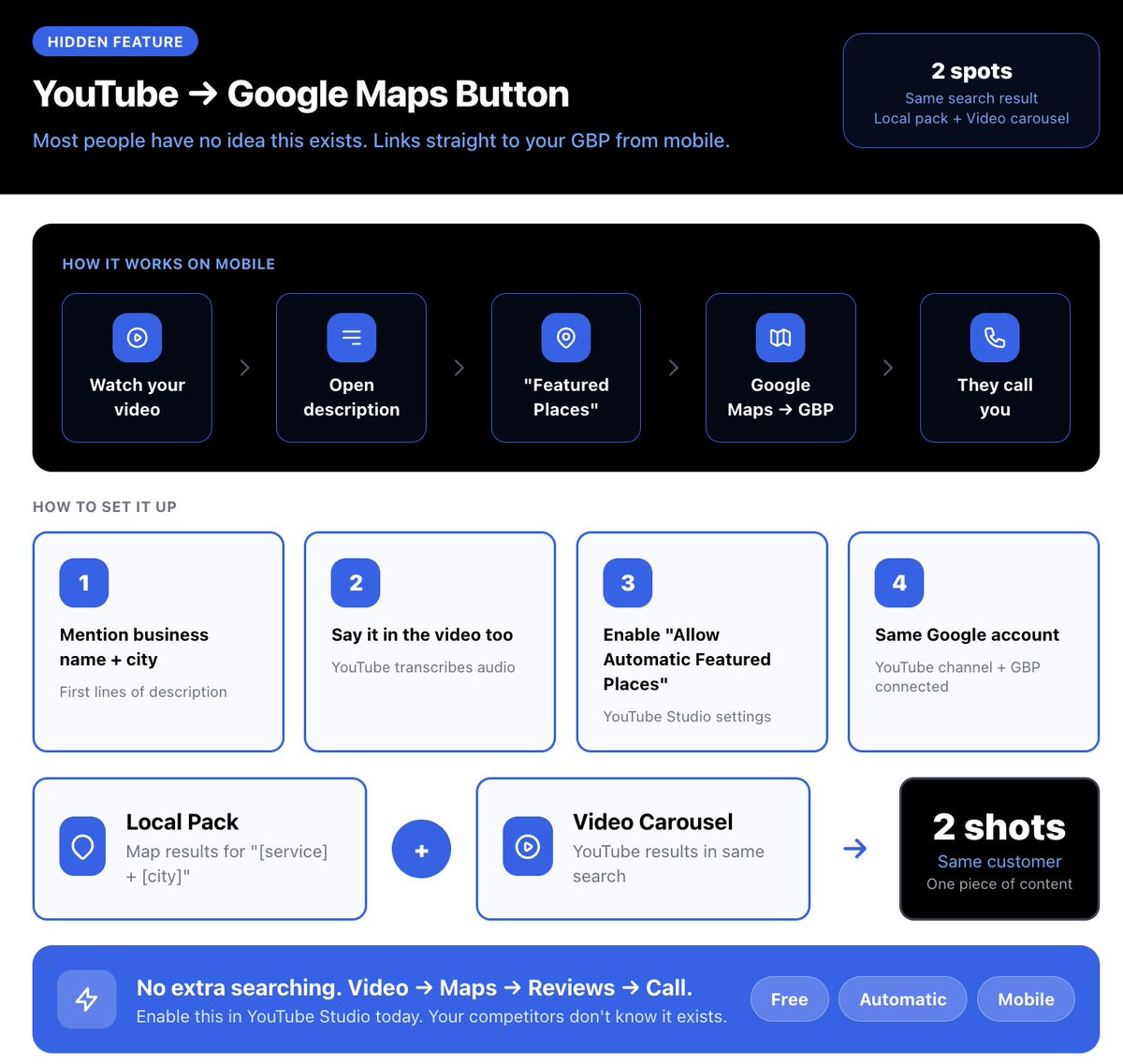Click the chevron after "Open description"

[x=459, y=368]
